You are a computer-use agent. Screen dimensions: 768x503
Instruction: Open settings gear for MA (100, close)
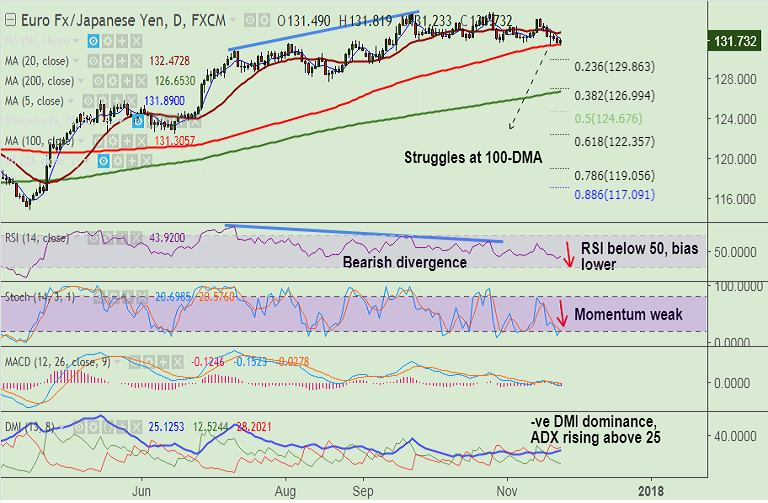113,142
